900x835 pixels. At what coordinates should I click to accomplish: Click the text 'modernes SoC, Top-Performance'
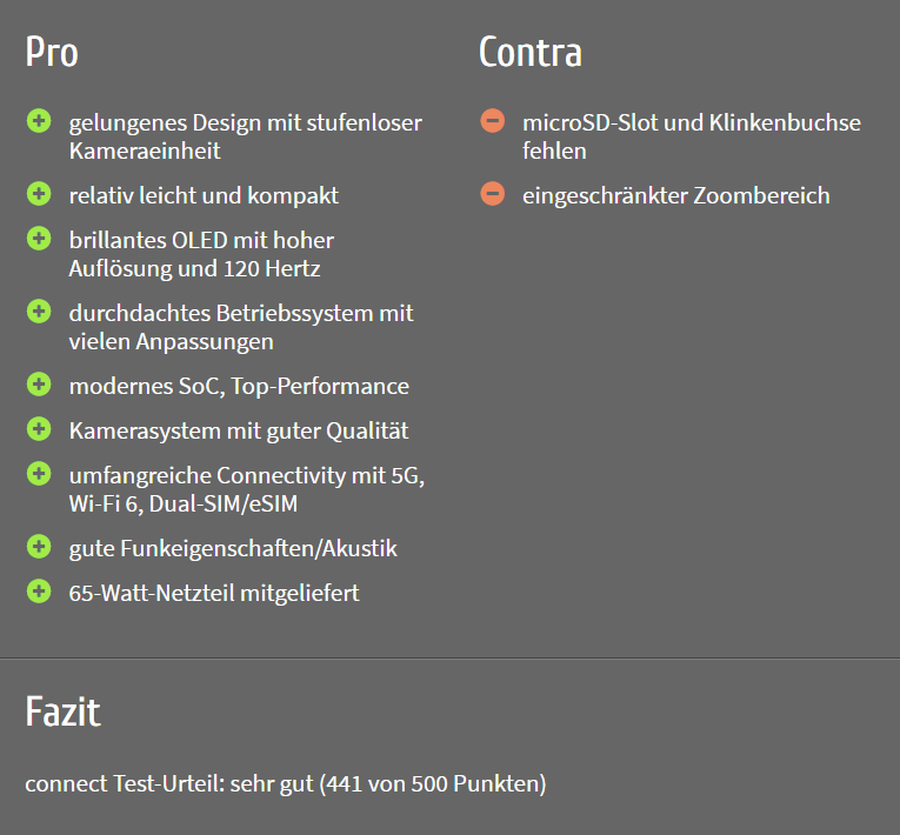(x=239, y=386)
